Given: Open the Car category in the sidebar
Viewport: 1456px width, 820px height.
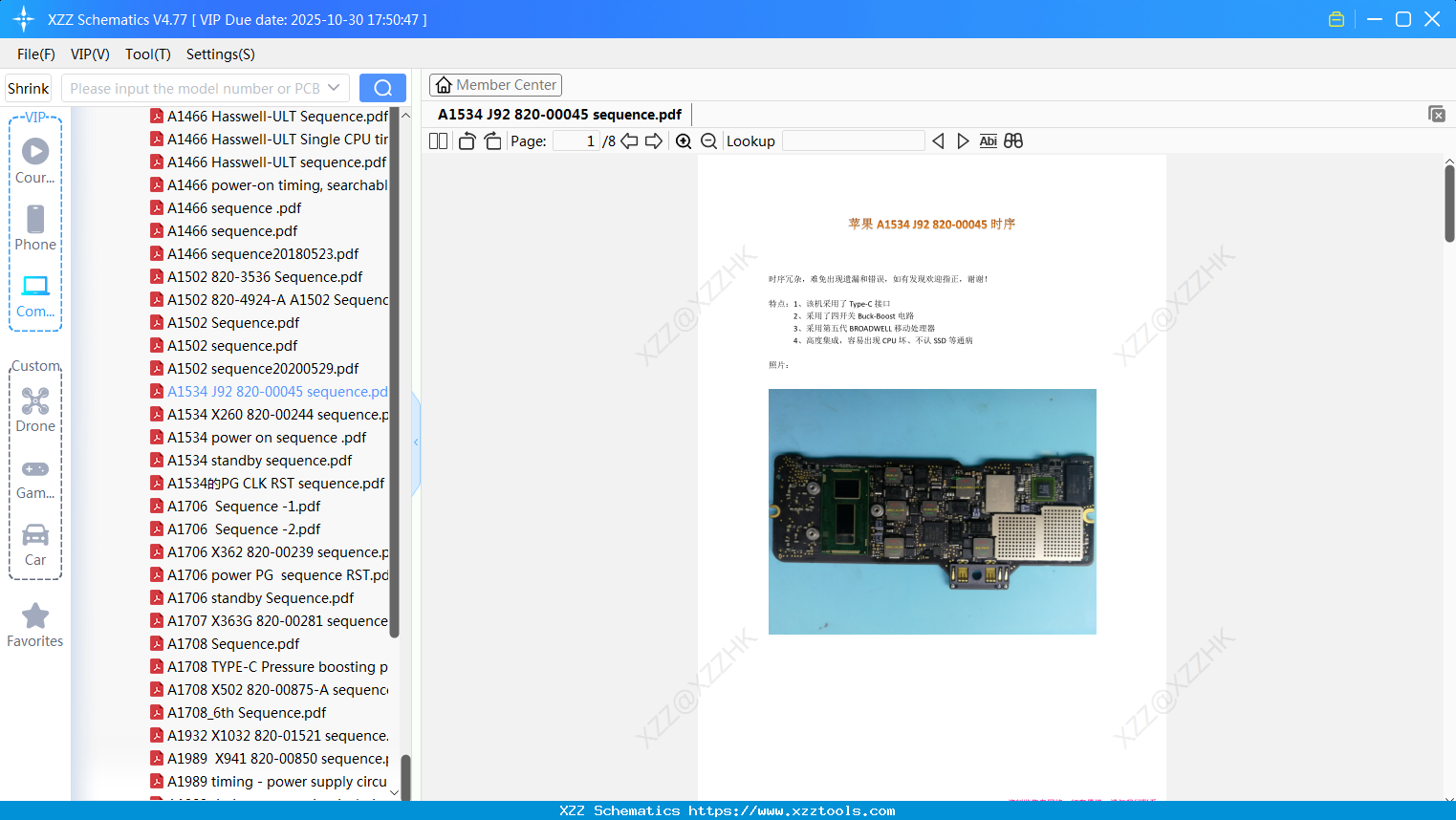Looking at the screenshot, I should [x=35, y=545].
